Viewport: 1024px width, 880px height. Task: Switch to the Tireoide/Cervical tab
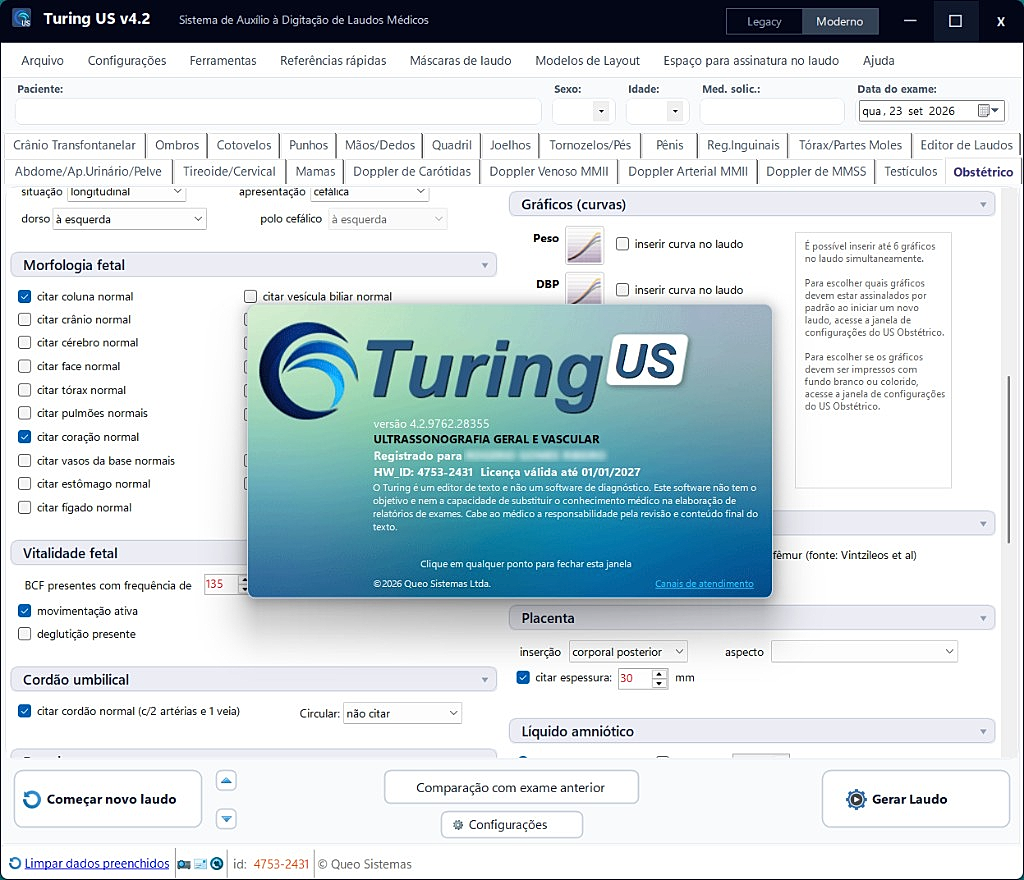pos(229,172)
